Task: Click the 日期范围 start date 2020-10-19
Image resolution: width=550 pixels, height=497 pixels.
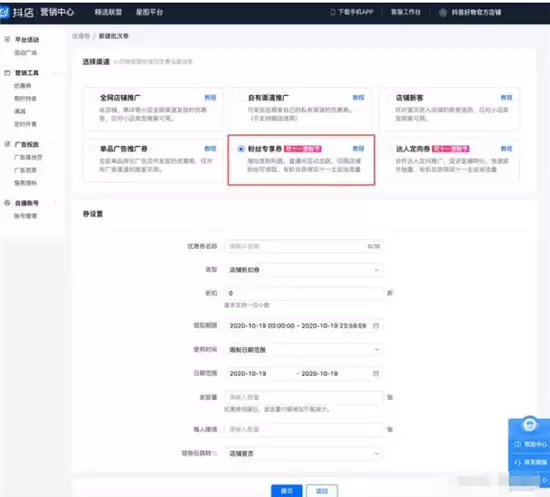Action: (248, 374)
